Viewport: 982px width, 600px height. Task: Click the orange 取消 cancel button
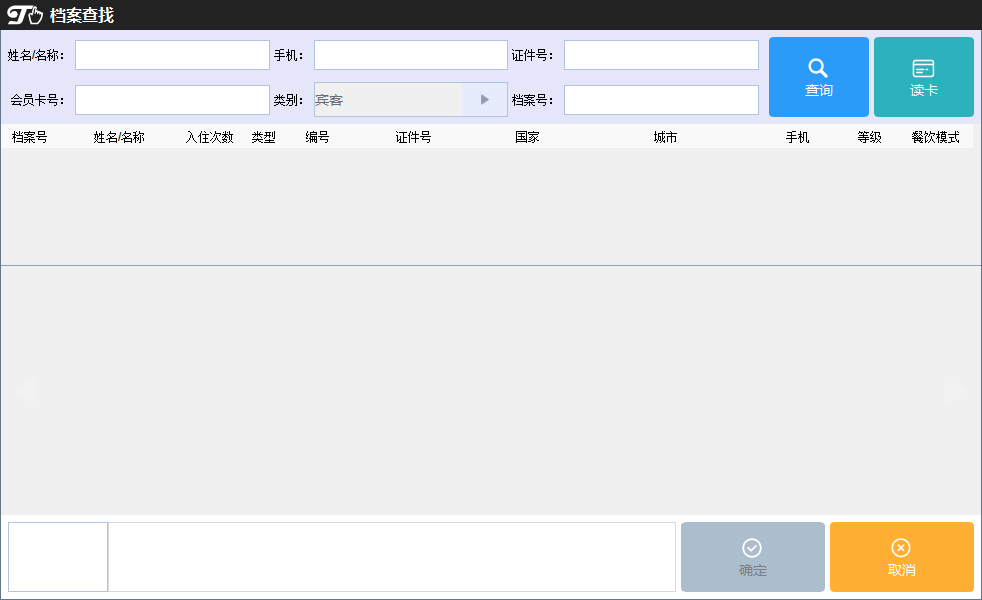[902, 557]
